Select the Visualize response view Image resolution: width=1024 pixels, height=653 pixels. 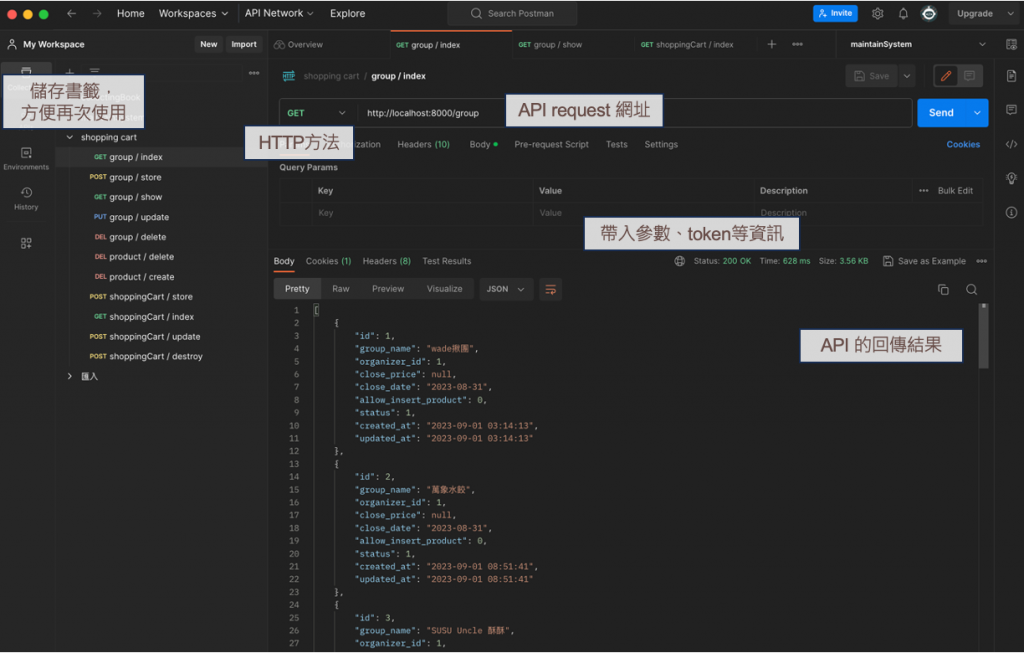click(x=444, y=289)
